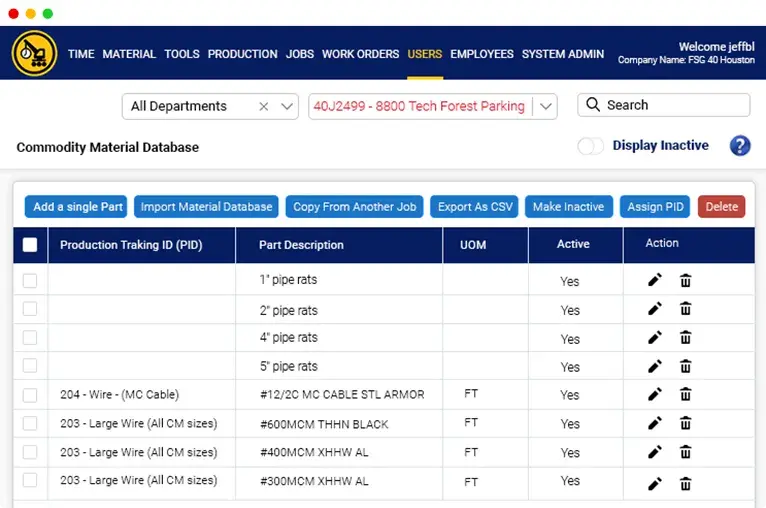Click the Welcome jeffbl text
The height and width of the screenshot is (508, 766).
coord(716,46)
